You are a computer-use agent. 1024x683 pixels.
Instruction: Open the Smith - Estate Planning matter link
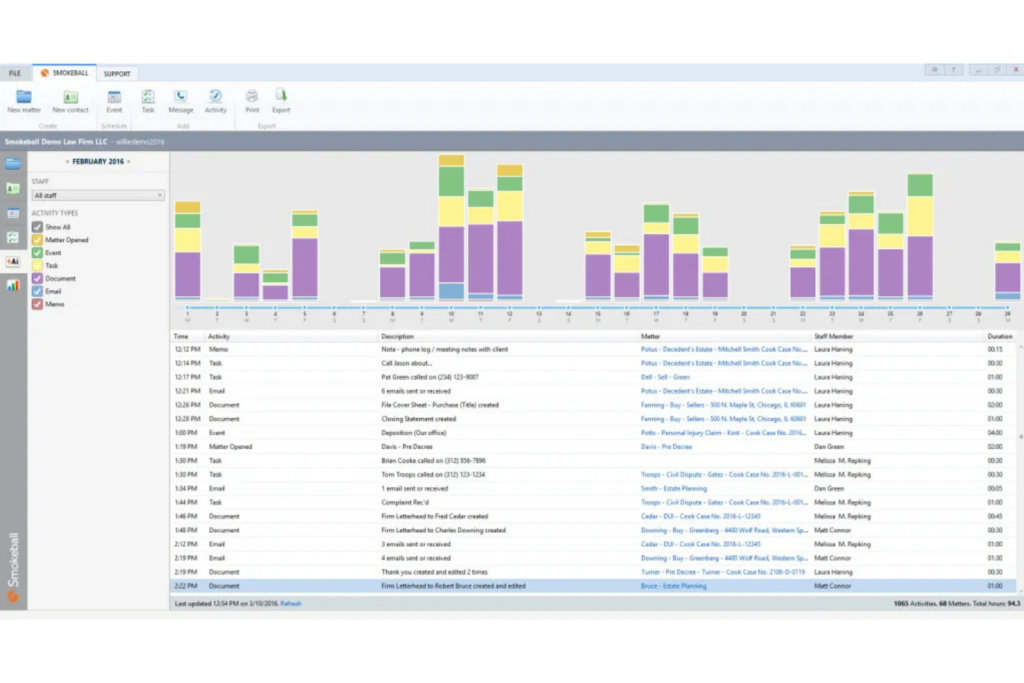tap(674, 488)
